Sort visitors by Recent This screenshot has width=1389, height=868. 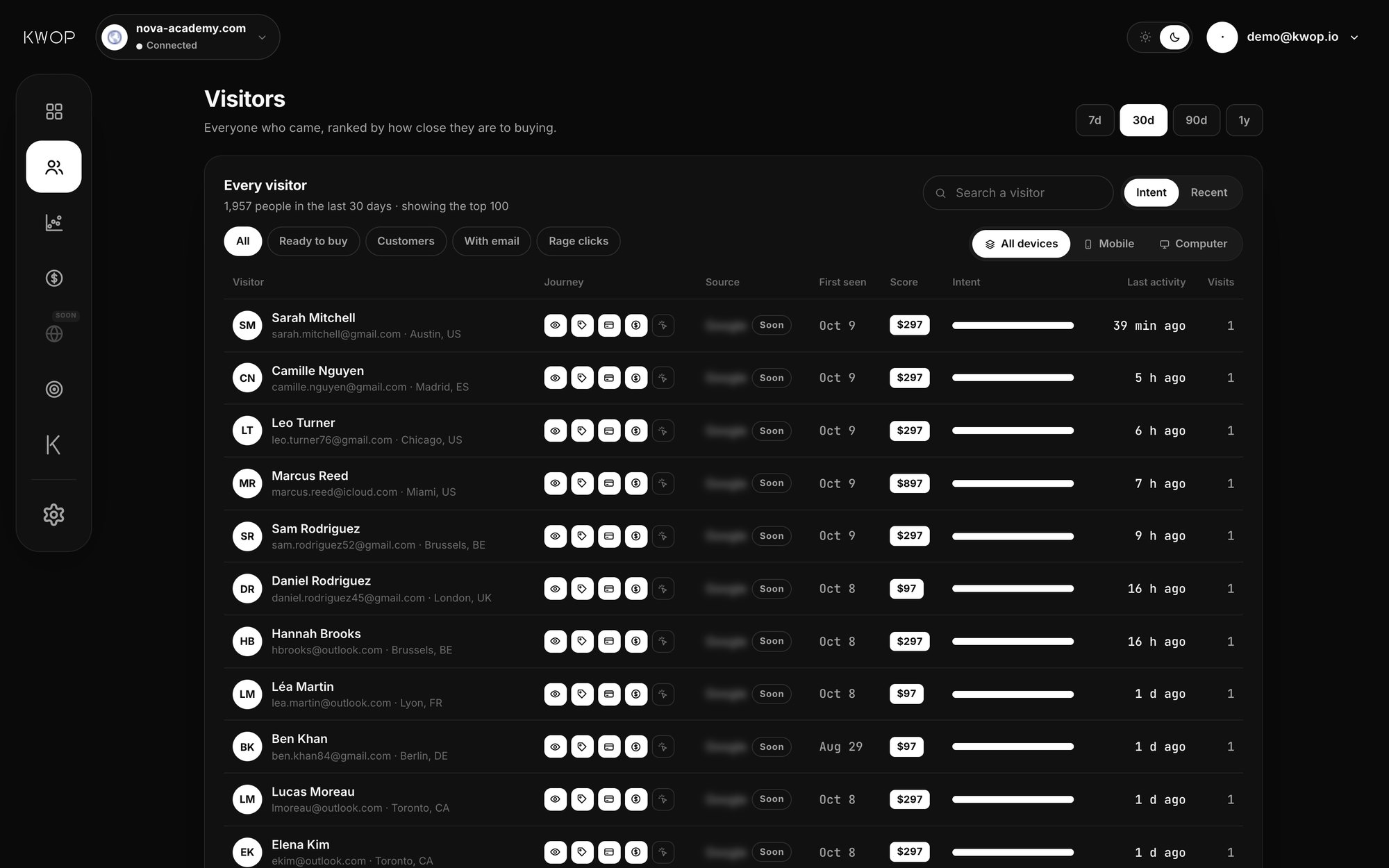pos(1208,192)
